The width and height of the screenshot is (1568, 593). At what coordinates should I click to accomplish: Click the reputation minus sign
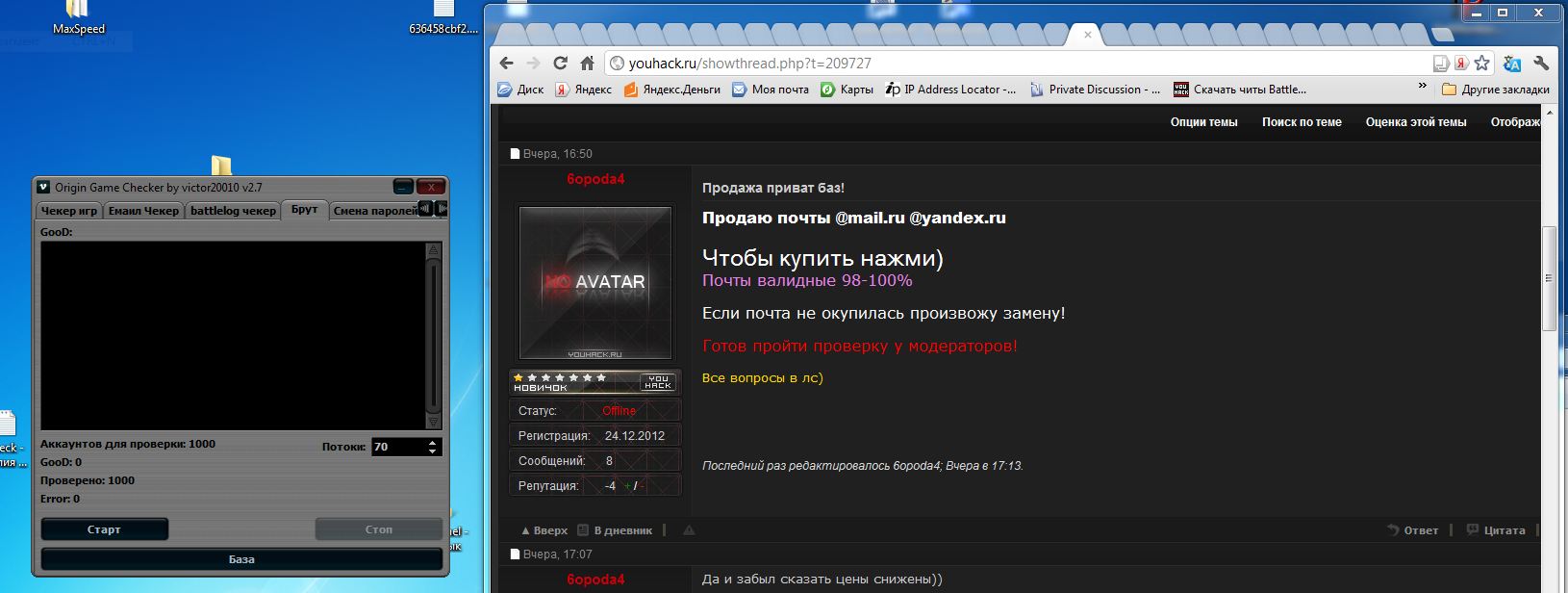coord(643,486)
